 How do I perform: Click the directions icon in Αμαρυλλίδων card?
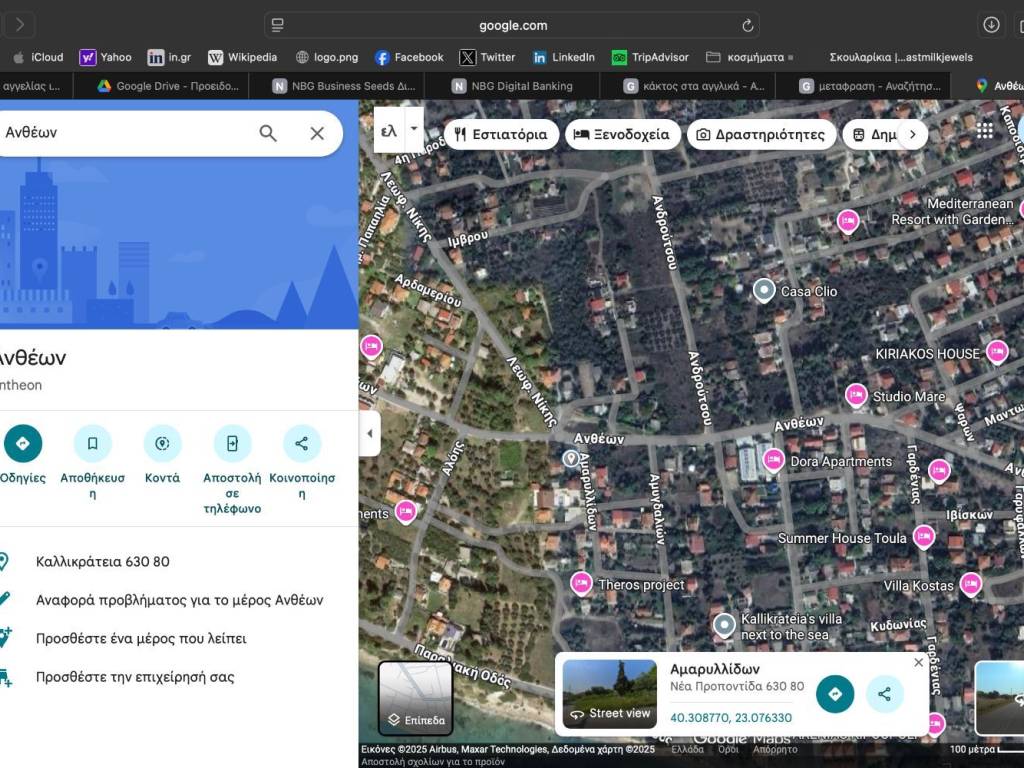[x=835, y=694]
